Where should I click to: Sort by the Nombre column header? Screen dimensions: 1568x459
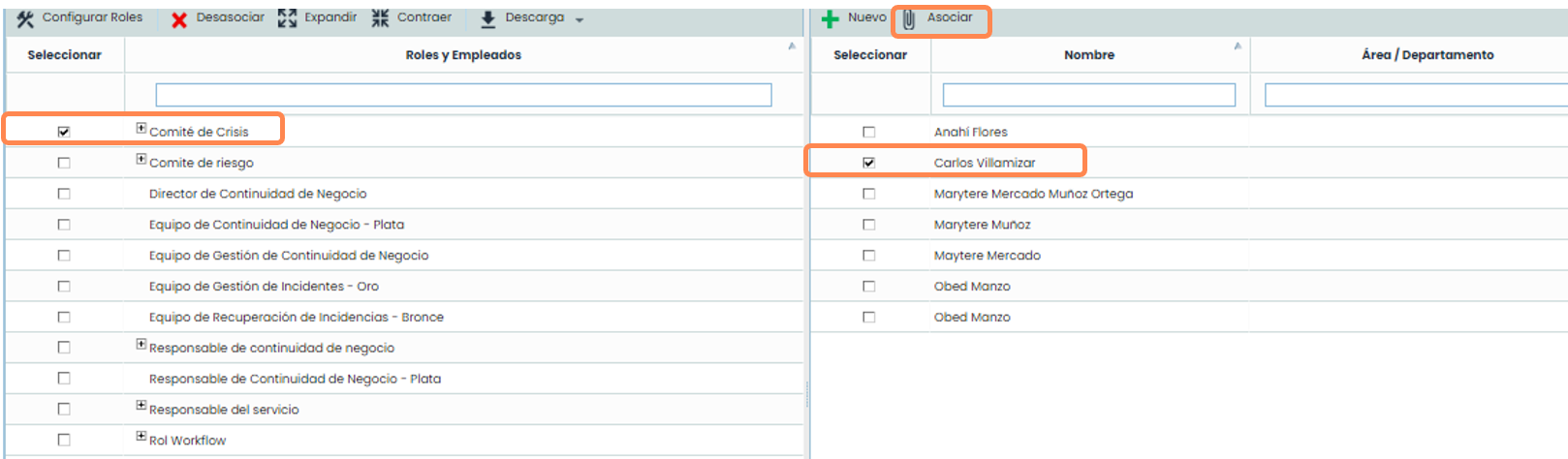[1088, 55]
